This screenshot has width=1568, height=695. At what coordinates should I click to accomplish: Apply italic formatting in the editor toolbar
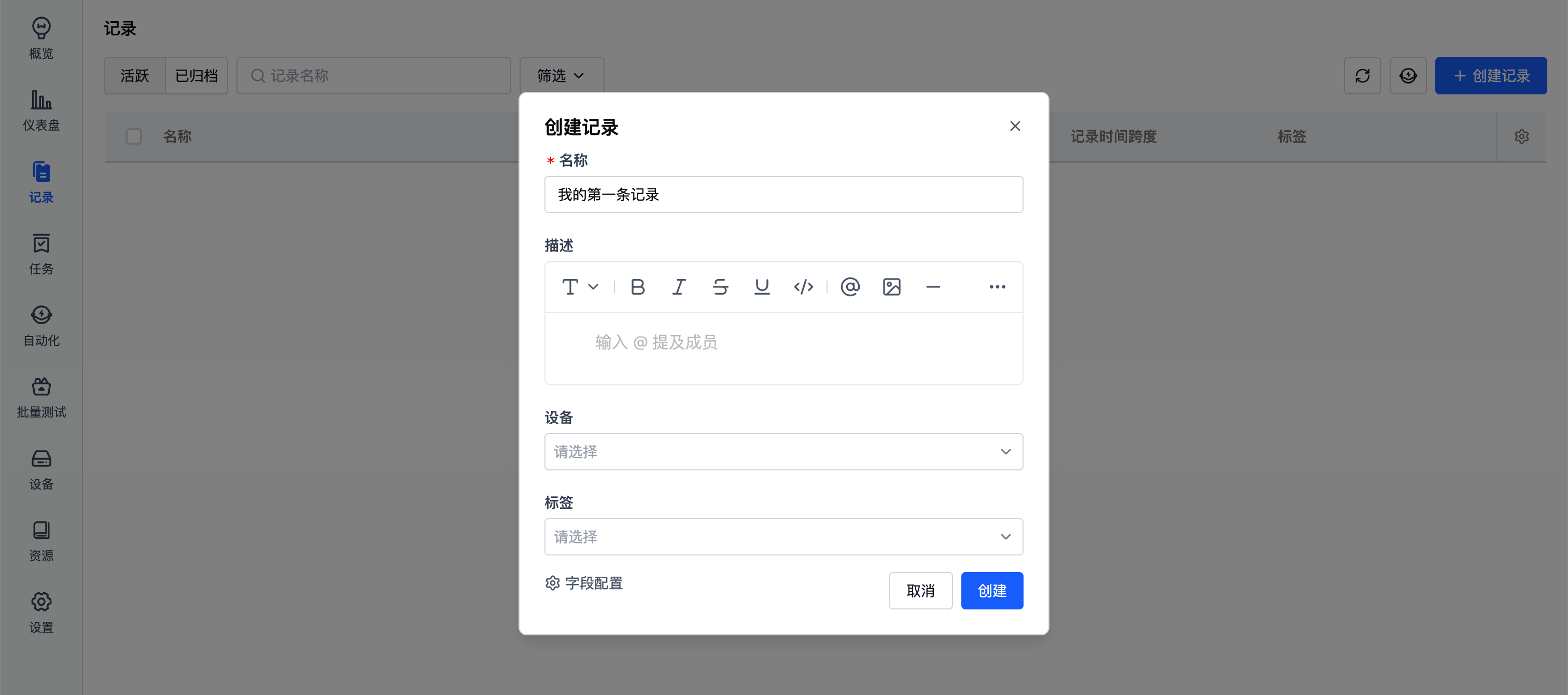(679, 286)
